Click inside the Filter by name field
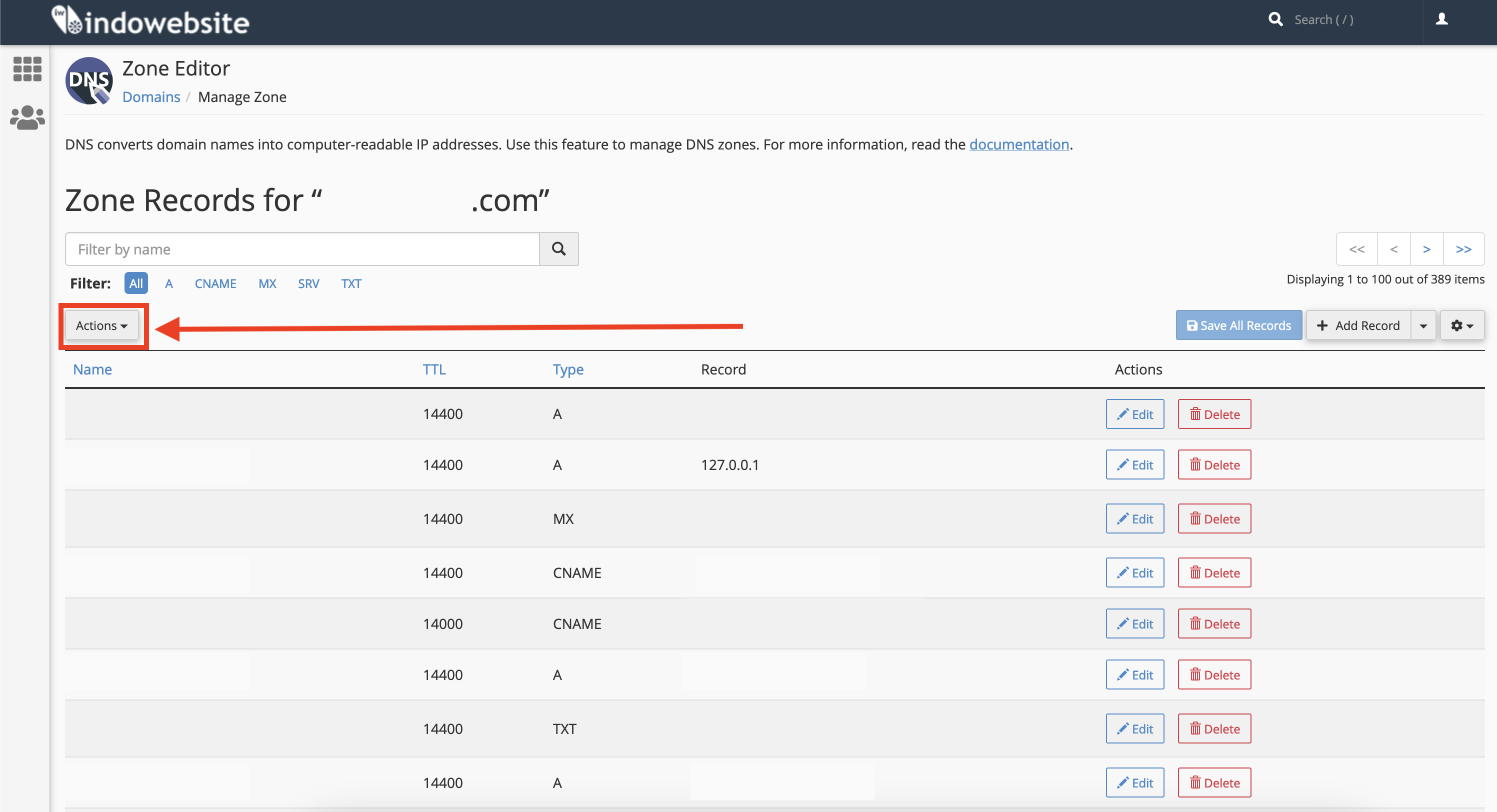The height and width of the screenshot is (812, 1497). [x=302, y=249]
